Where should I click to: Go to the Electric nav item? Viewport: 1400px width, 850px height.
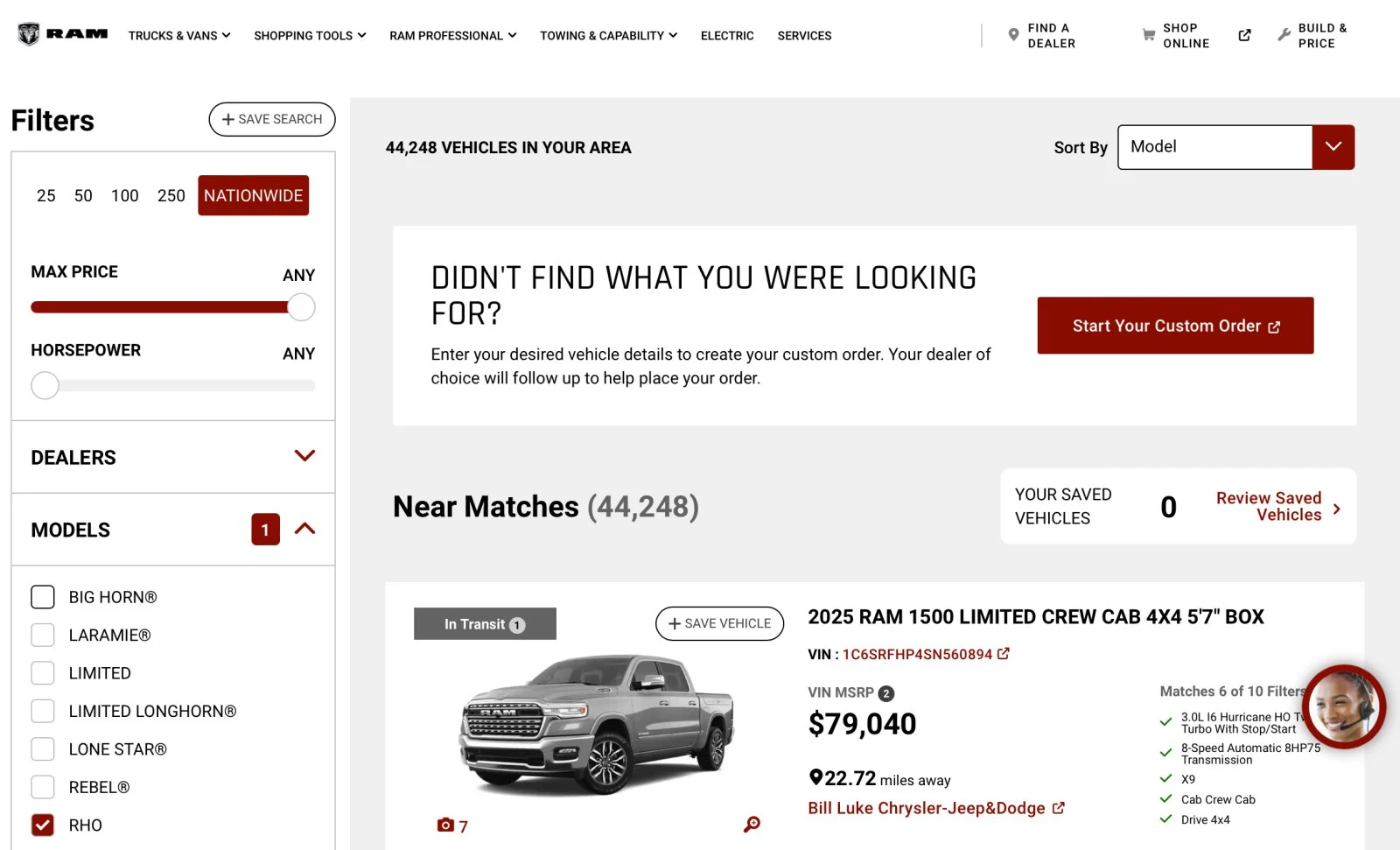[x=727, y=36]
